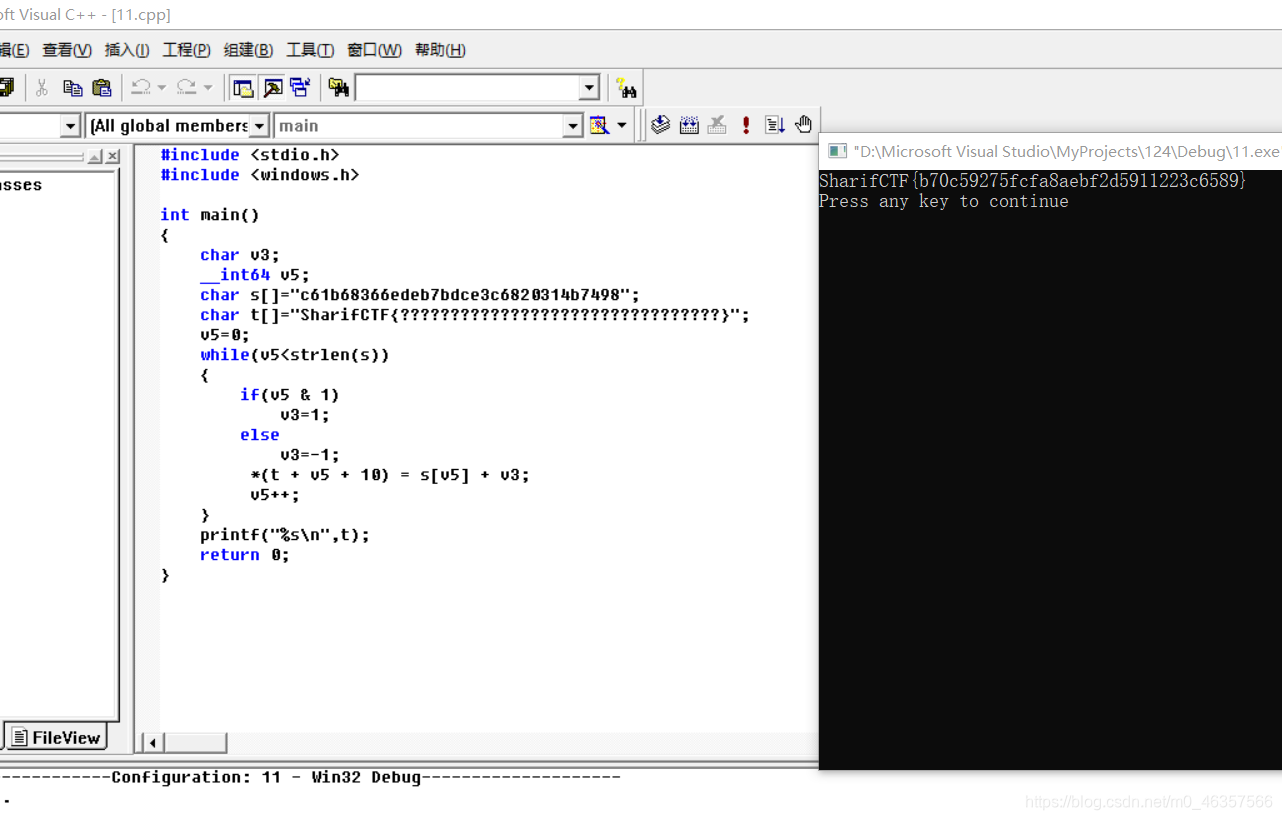The image size is (1282, 820).
Task: Click the 'int main()' line
Action: tap(209, 215)
